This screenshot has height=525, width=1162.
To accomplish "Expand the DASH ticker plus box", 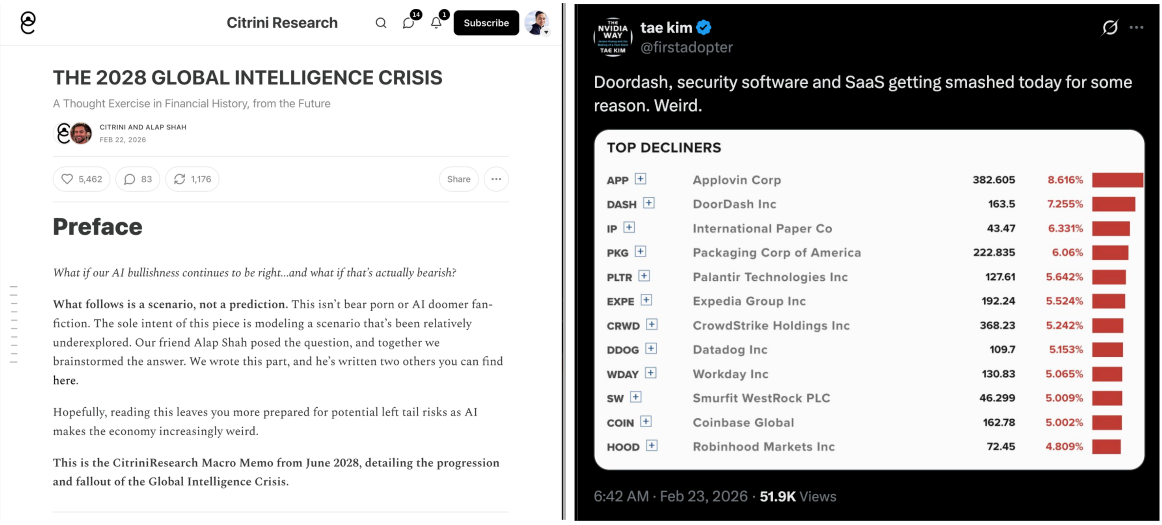I will point(649,204).
